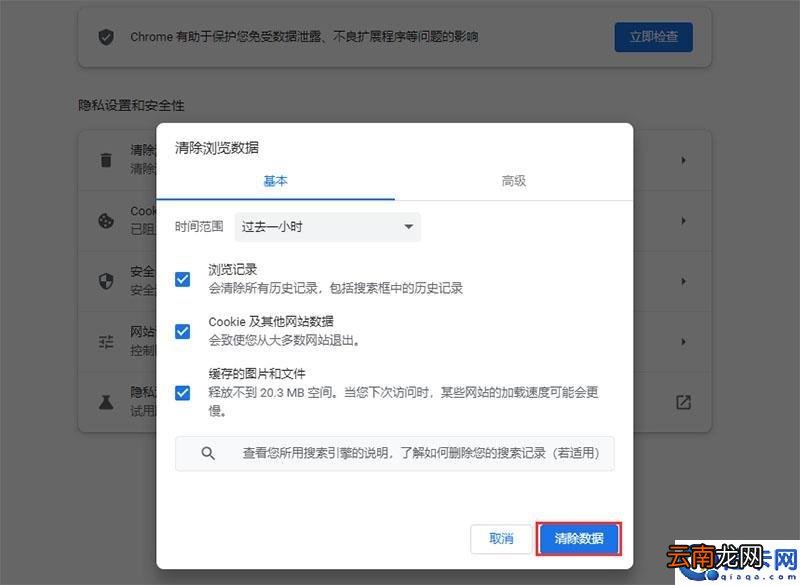The image size is (800, 585).
Task: Click the trash can icon in privacy settings
Action: tap(106, 160)
